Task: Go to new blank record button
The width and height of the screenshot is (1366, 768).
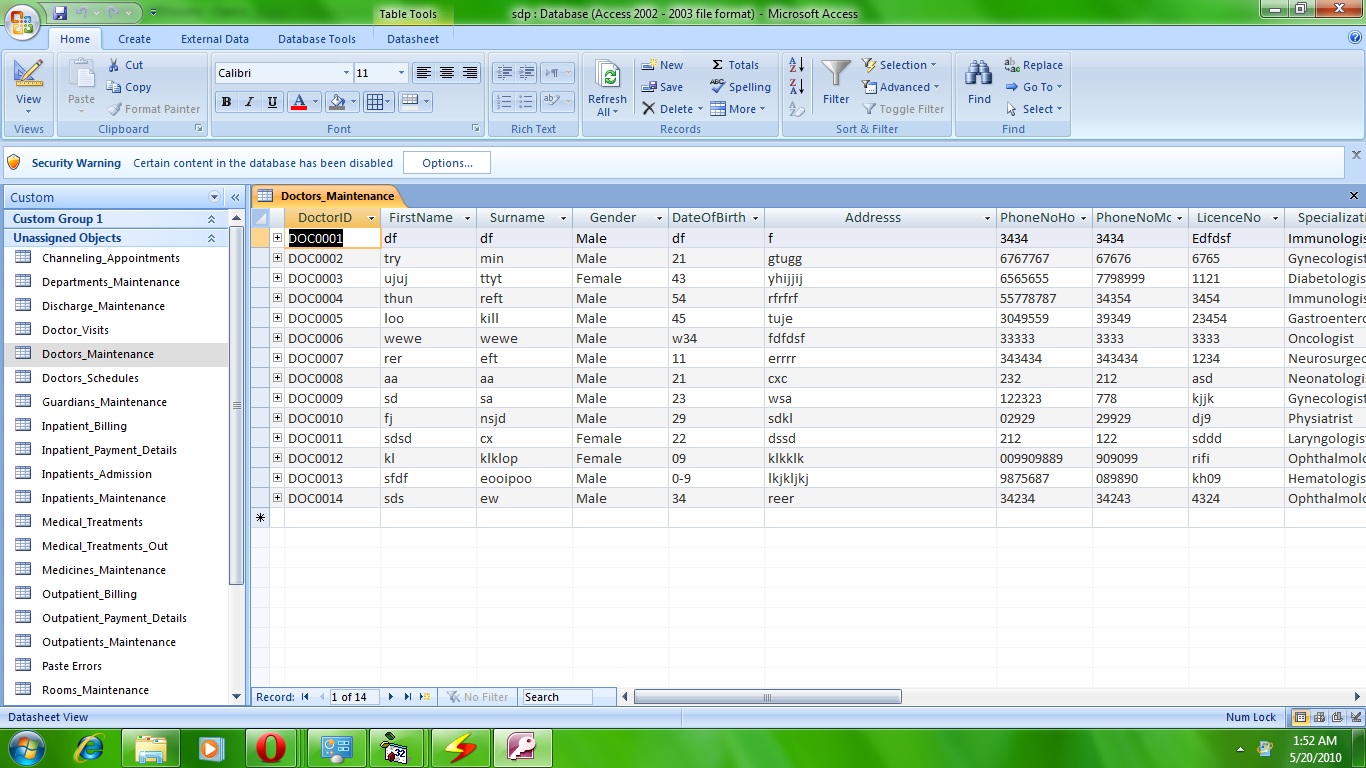Action: click(x=425, y=697)
